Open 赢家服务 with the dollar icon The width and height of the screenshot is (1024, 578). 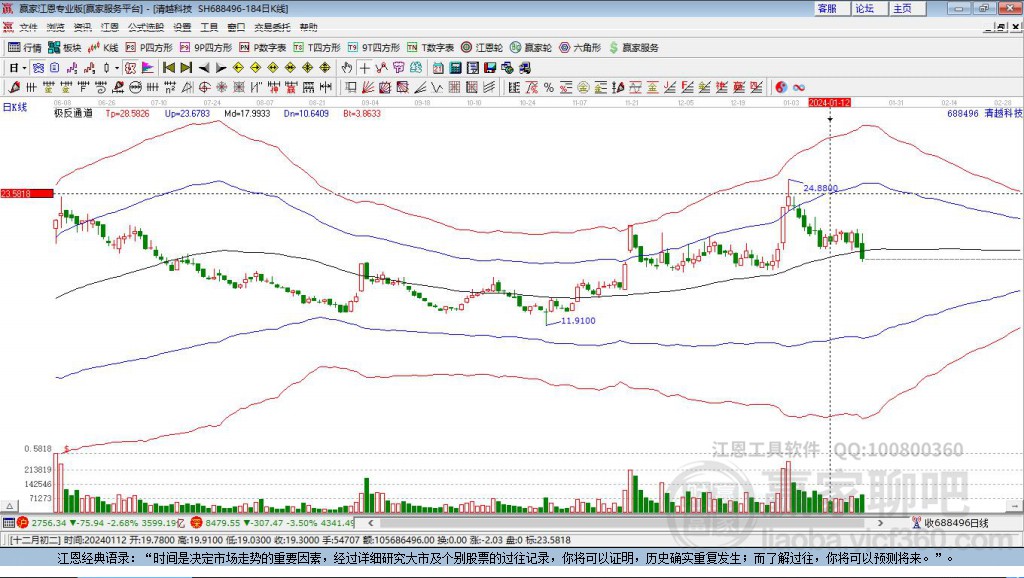[x=633, y=48]
